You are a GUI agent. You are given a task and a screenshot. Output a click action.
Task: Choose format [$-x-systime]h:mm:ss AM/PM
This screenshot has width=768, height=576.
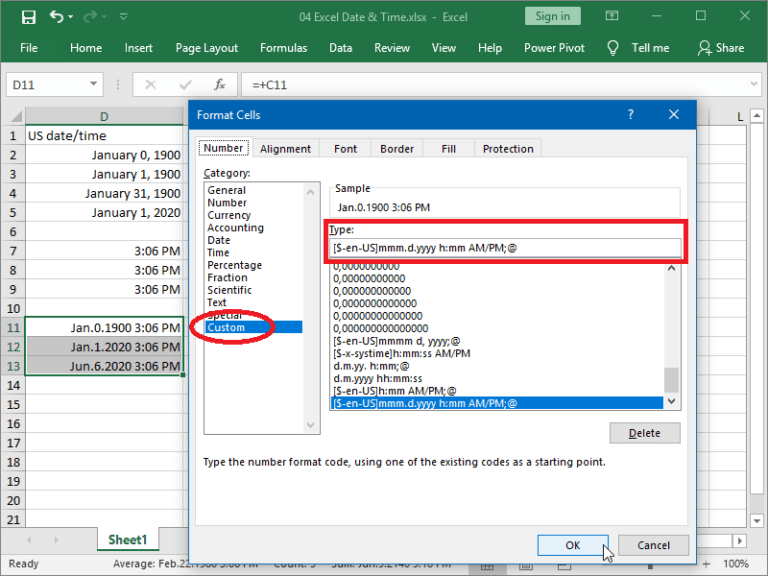coord(402,353)
